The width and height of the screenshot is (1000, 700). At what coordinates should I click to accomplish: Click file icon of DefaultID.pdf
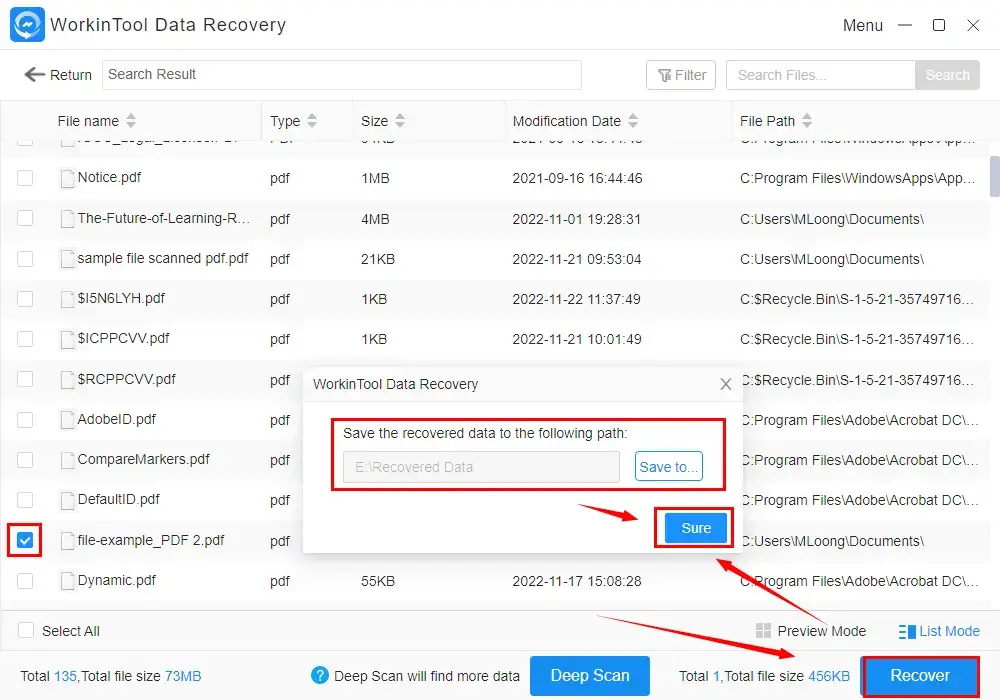coord(67,500)
